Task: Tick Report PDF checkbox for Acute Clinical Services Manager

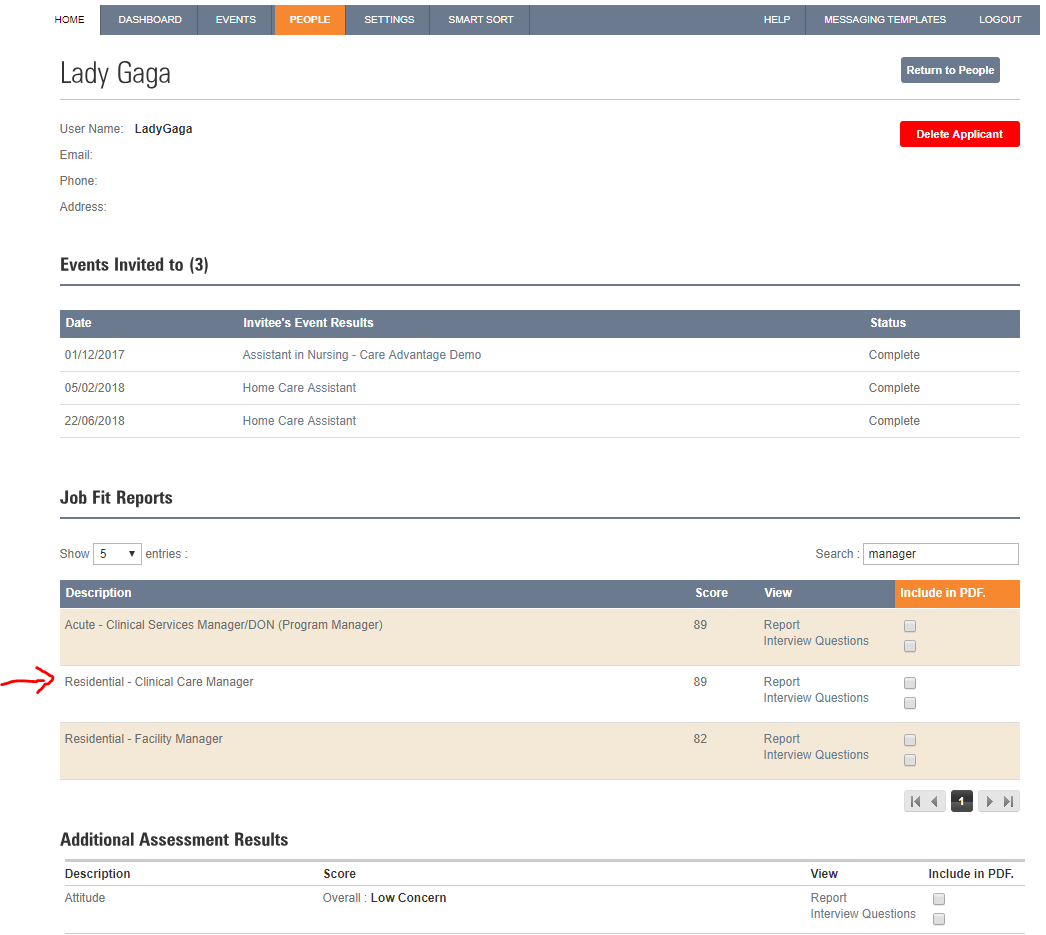Action: (909, 626)
